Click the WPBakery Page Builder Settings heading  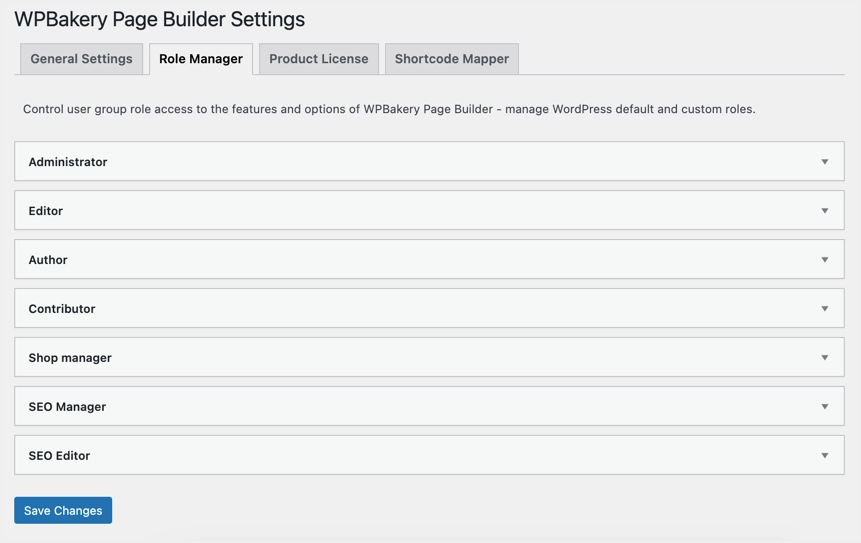click(160, 19)
